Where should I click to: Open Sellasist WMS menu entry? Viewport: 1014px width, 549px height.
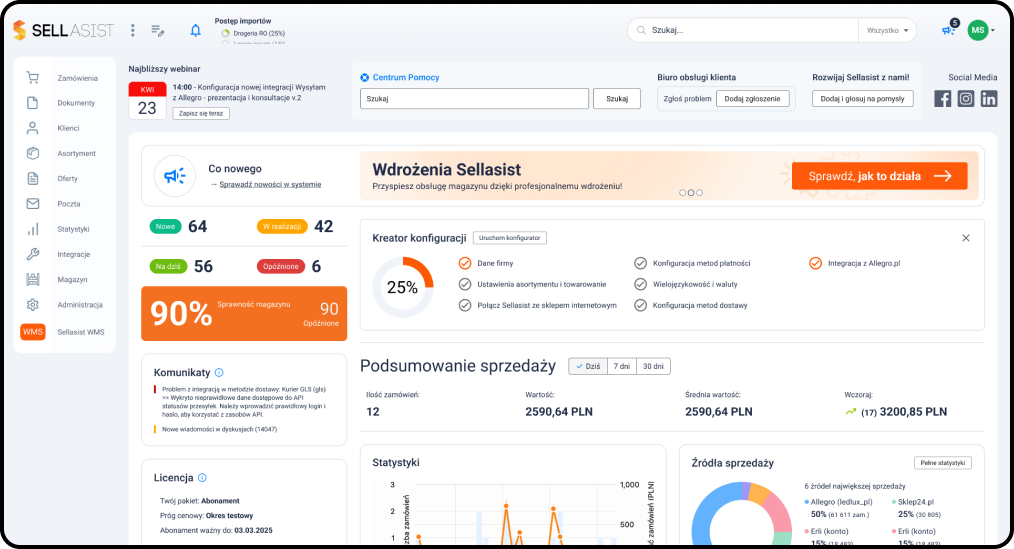coord(81,332)
